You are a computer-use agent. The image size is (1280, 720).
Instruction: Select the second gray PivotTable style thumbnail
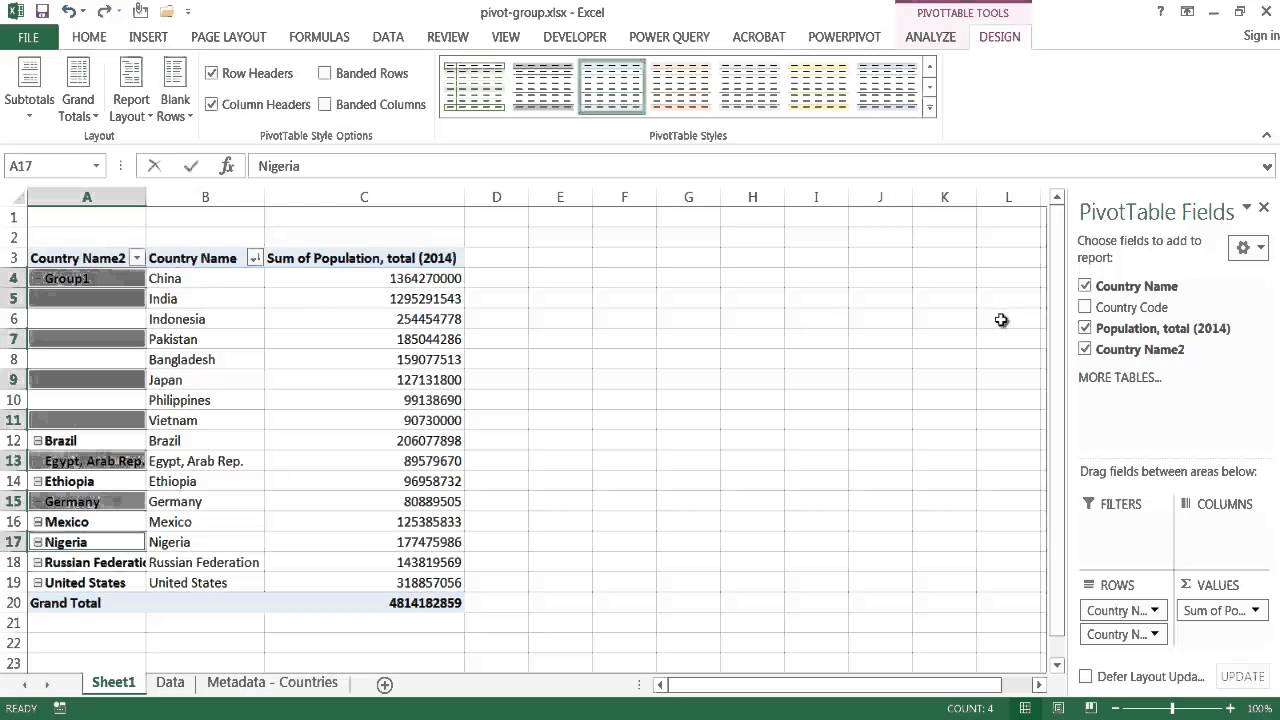tap(543, 87)
